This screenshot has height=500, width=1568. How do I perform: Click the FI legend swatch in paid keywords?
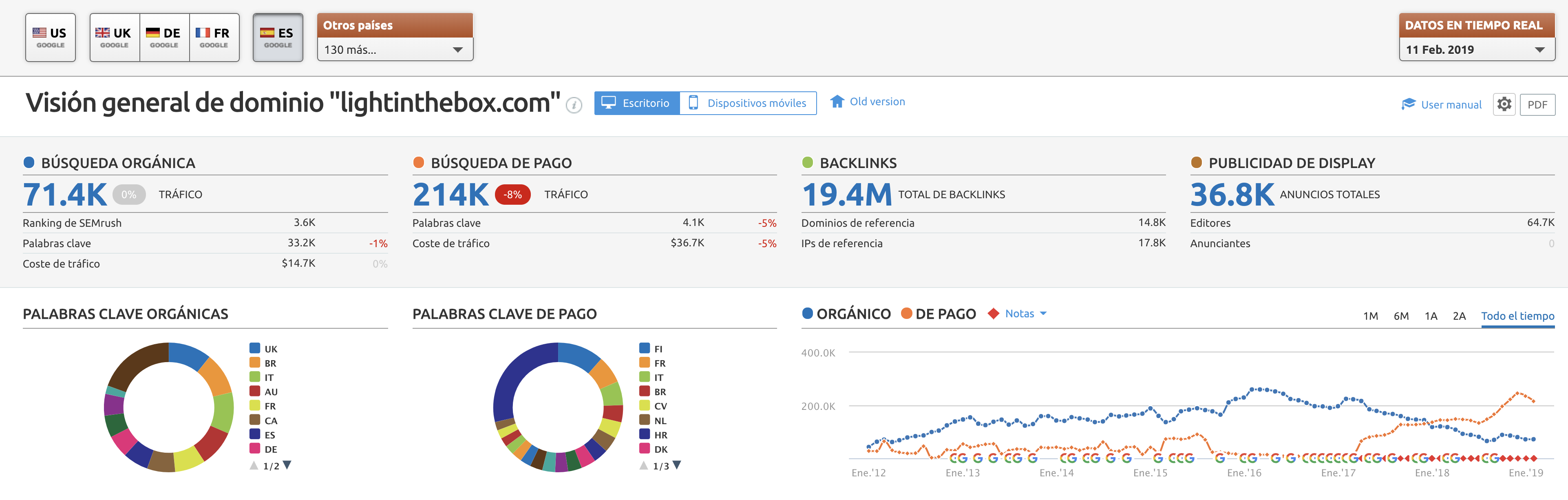click(x=645, y=348)
